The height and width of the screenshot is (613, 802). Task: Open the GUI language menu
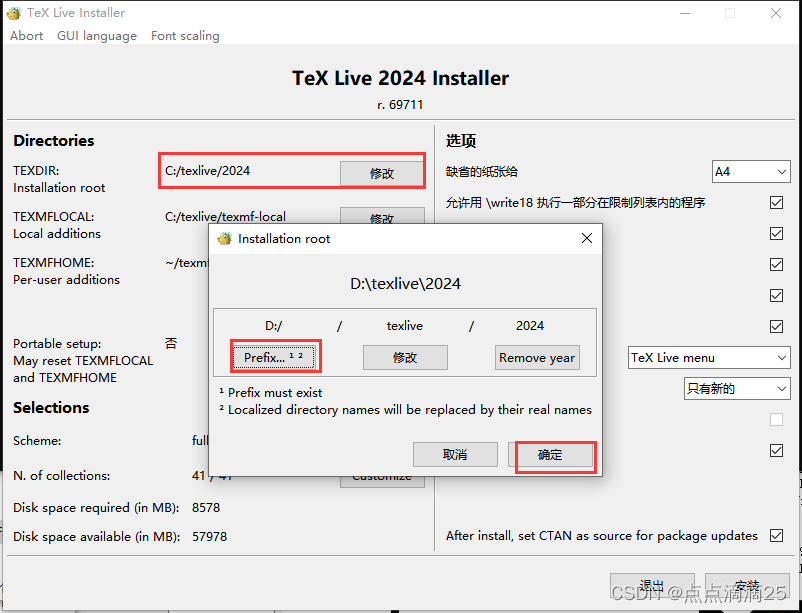click(97, 36)
